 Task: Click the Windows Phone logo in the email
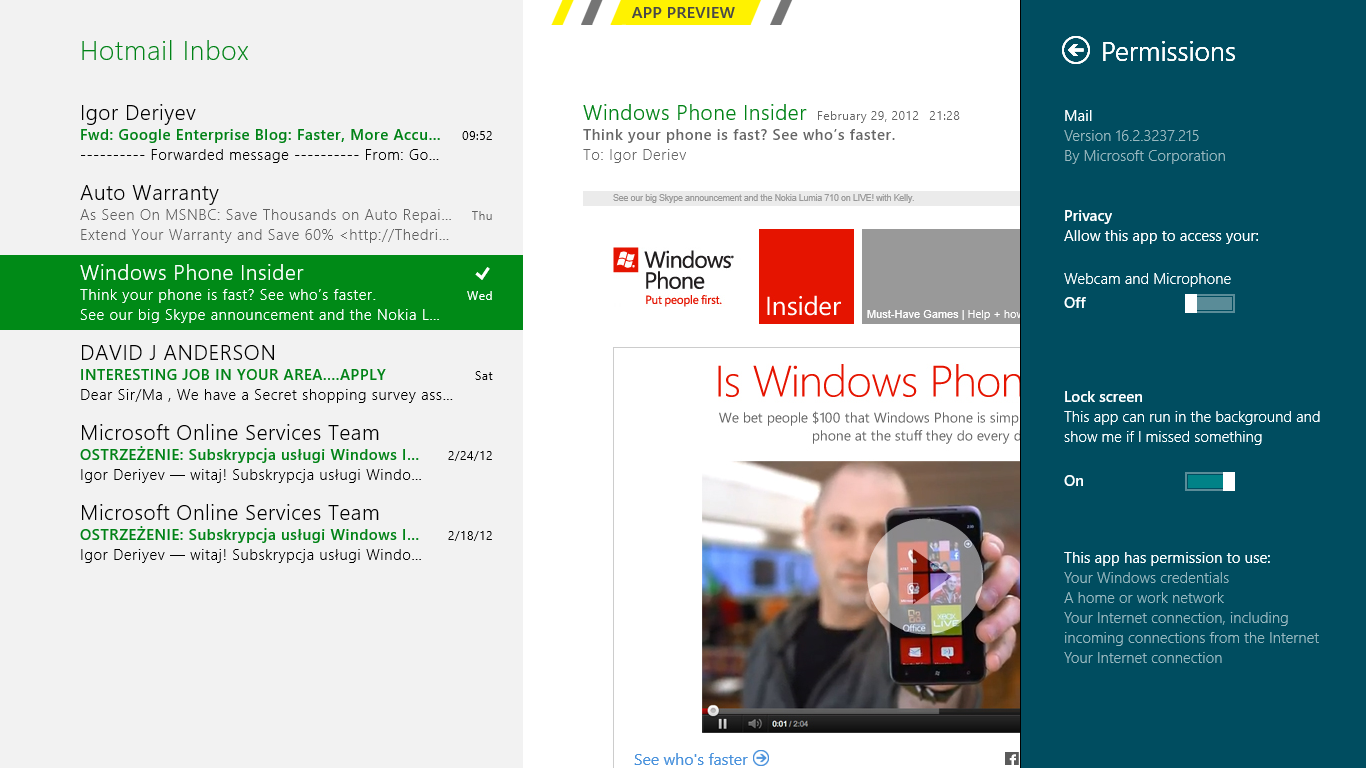[x=673, y=277]
